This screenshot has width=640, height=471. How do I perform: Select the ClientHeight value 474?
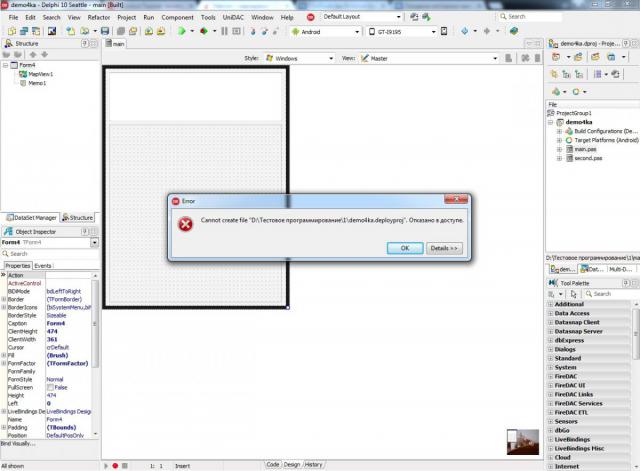(52, 331)
